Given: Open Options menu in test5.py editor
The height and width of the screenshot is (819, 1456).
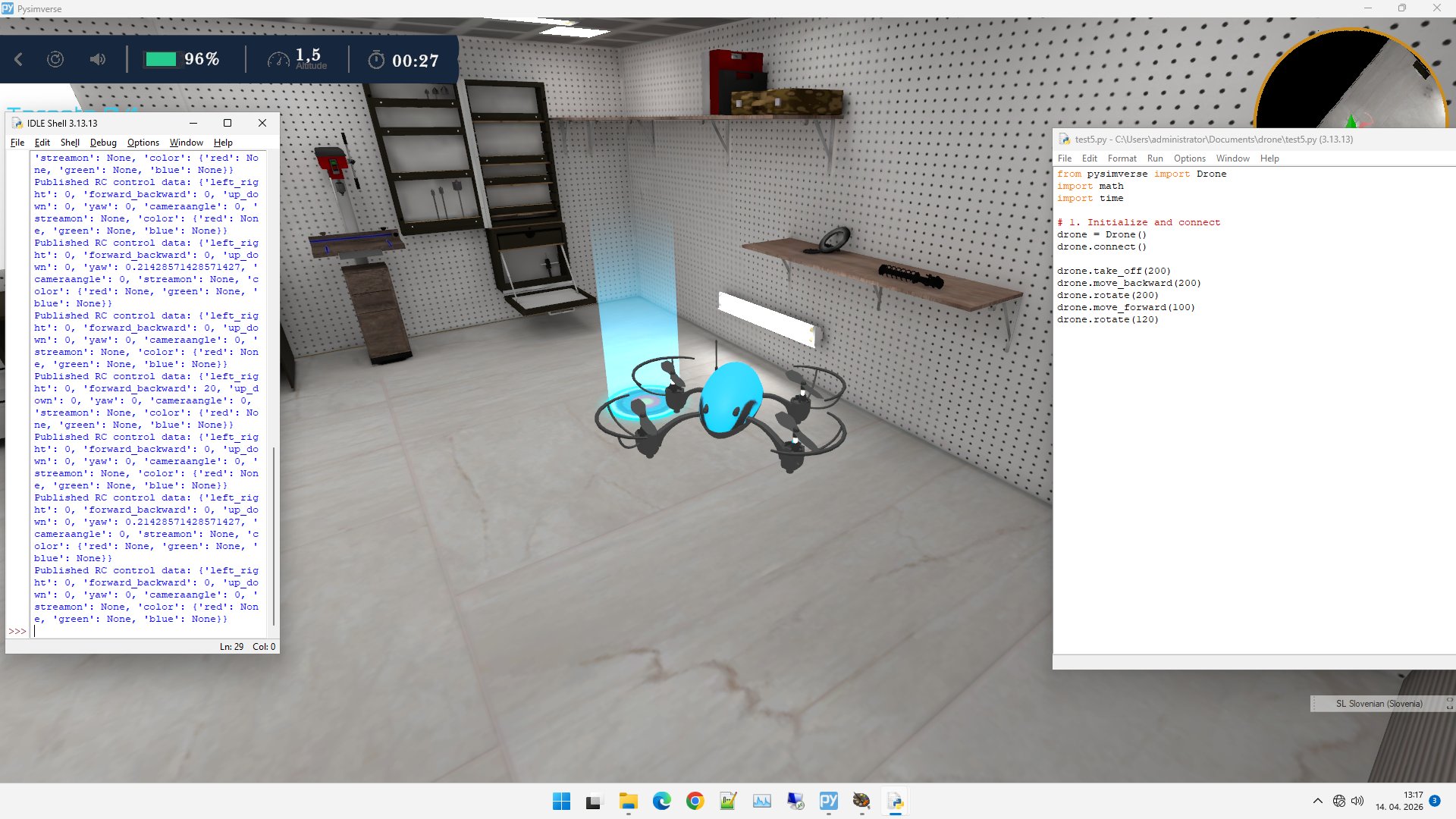Looking at the screenshot, I should click(1189, 158).
